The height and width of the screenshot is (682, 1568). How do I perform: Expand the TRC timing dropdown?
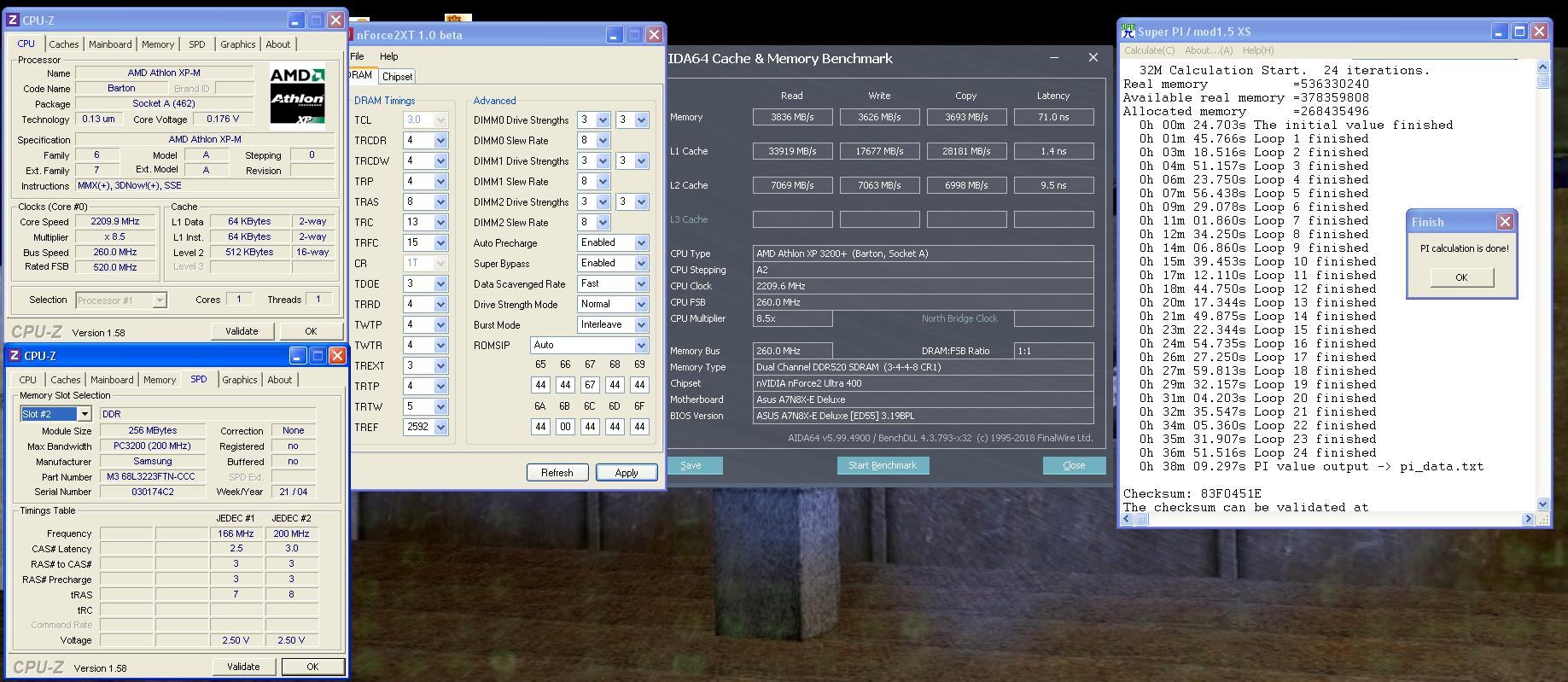[x=440, y=222]
